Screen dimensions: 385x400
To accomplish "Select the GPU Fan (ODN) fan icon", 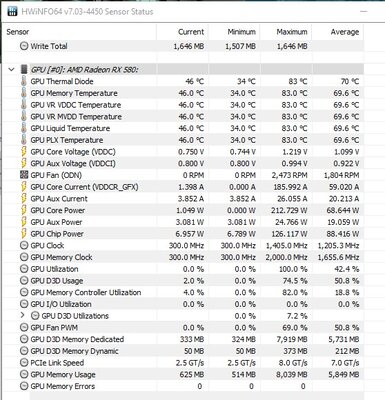I will (24, 175).
